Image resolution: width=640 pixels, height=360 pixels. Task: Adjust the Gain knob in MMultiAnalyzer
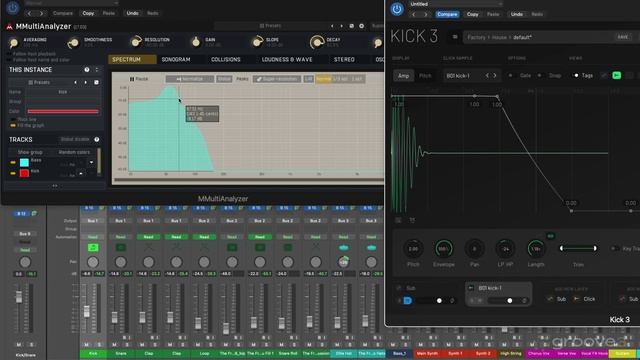pos(196,42)
